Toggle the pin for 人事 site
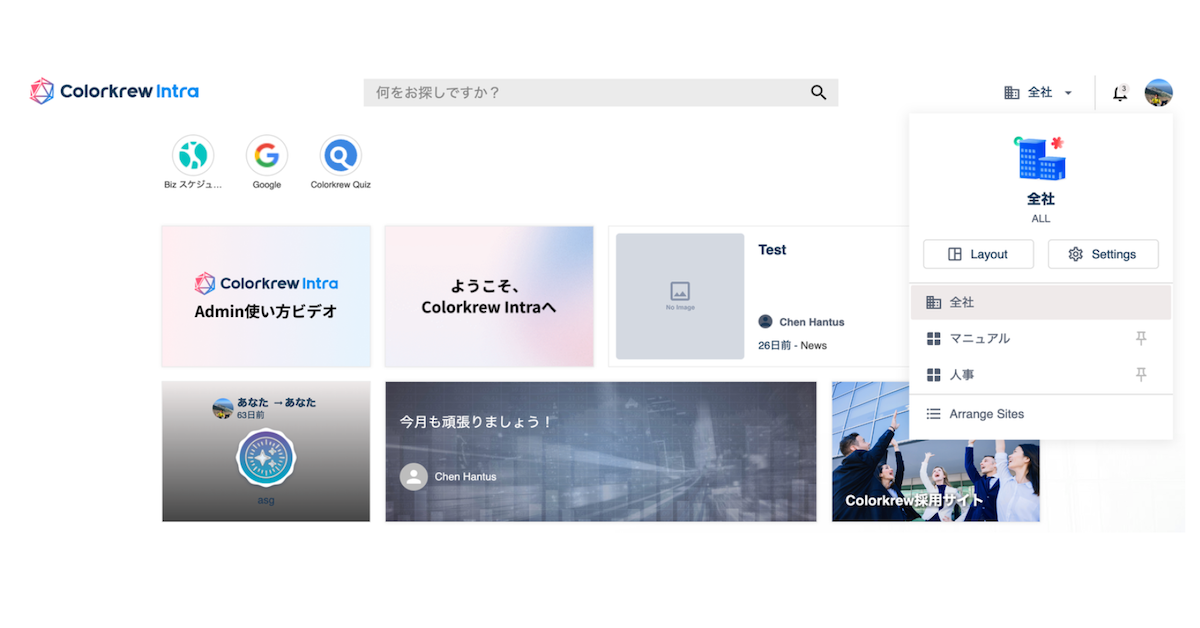This screenshot has width=1200, height=628. [1141, 375]
